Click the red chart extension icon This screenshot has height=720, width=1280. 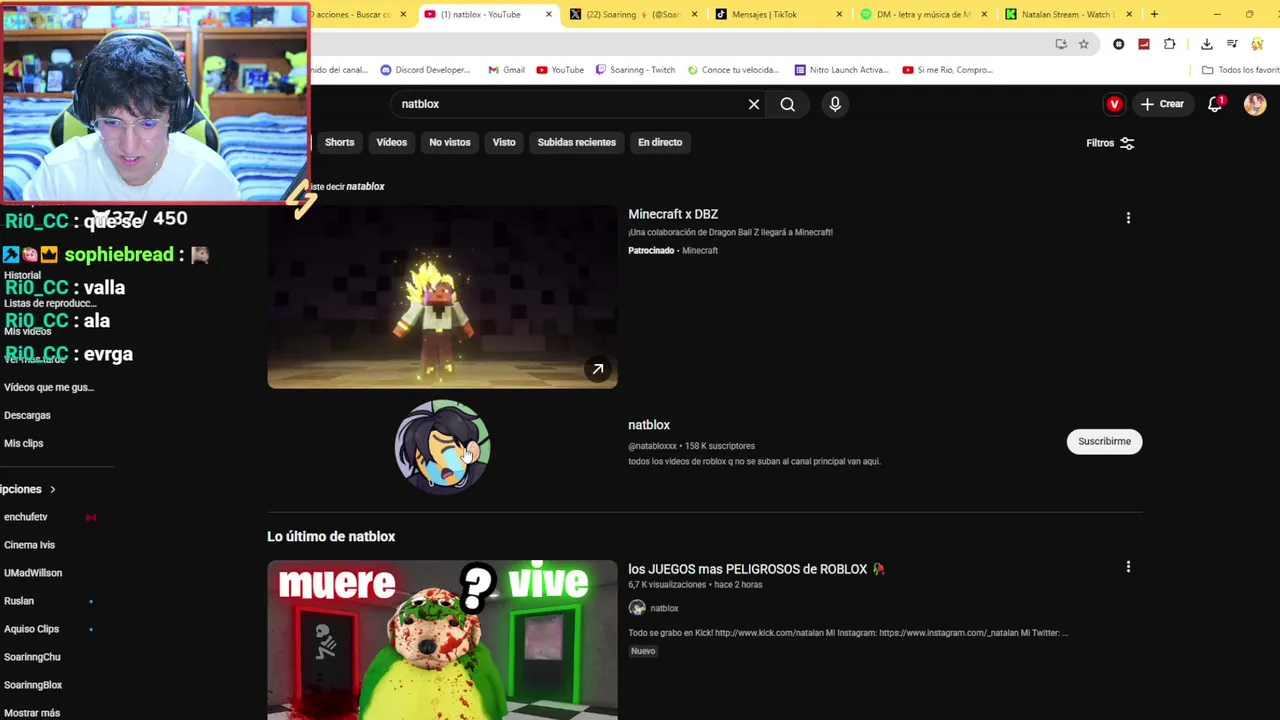coord(1144,44)
